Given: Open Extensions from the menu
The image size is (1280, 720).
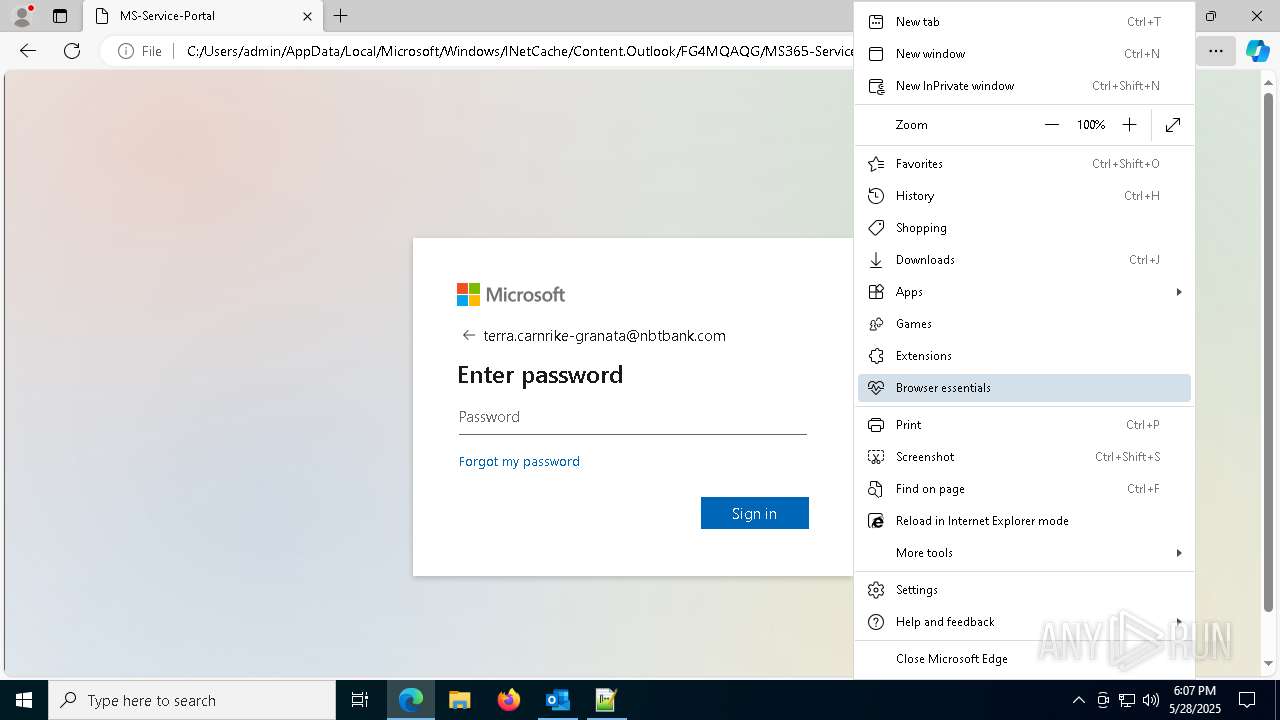Looking at the screenshot, I should (1024, 356).
